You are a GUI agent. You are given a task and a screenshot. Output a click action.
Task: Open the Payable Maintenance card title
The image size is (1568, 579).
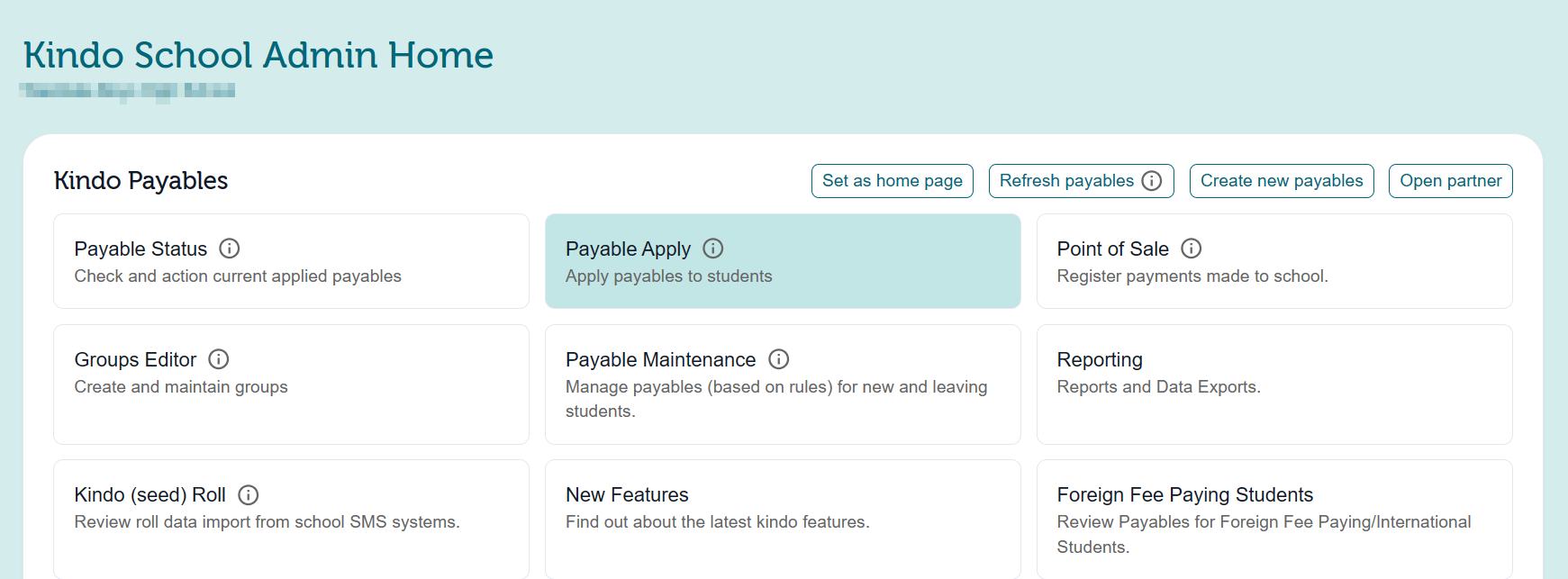click(661, 360)
